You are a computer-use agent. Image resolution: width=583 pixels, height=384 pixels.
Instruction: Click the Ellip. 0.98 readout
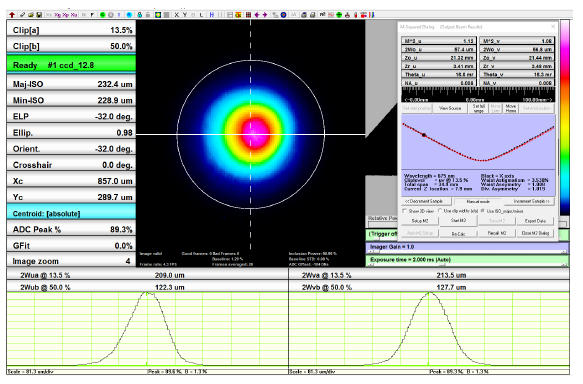click(71, 133)
